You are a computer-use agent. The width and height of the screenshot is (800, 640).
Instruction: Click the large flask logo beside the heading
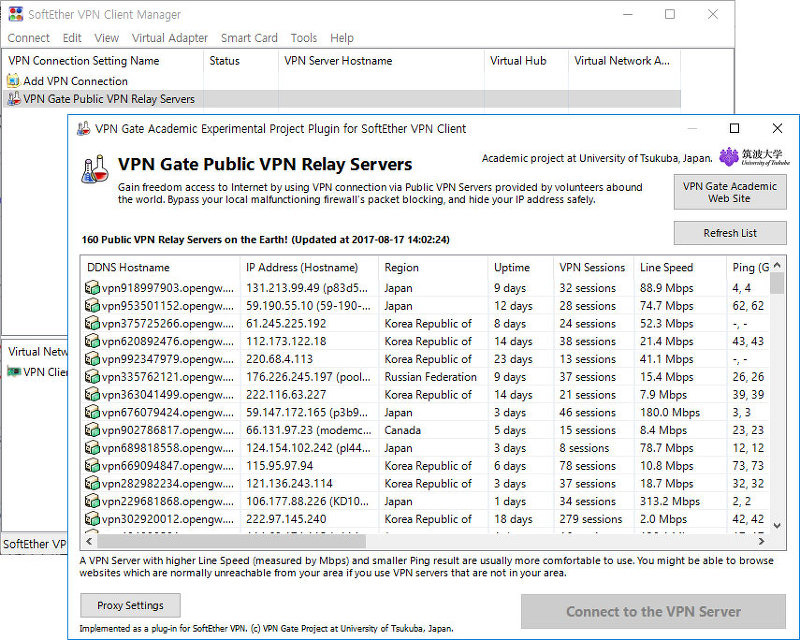[95, 169]
